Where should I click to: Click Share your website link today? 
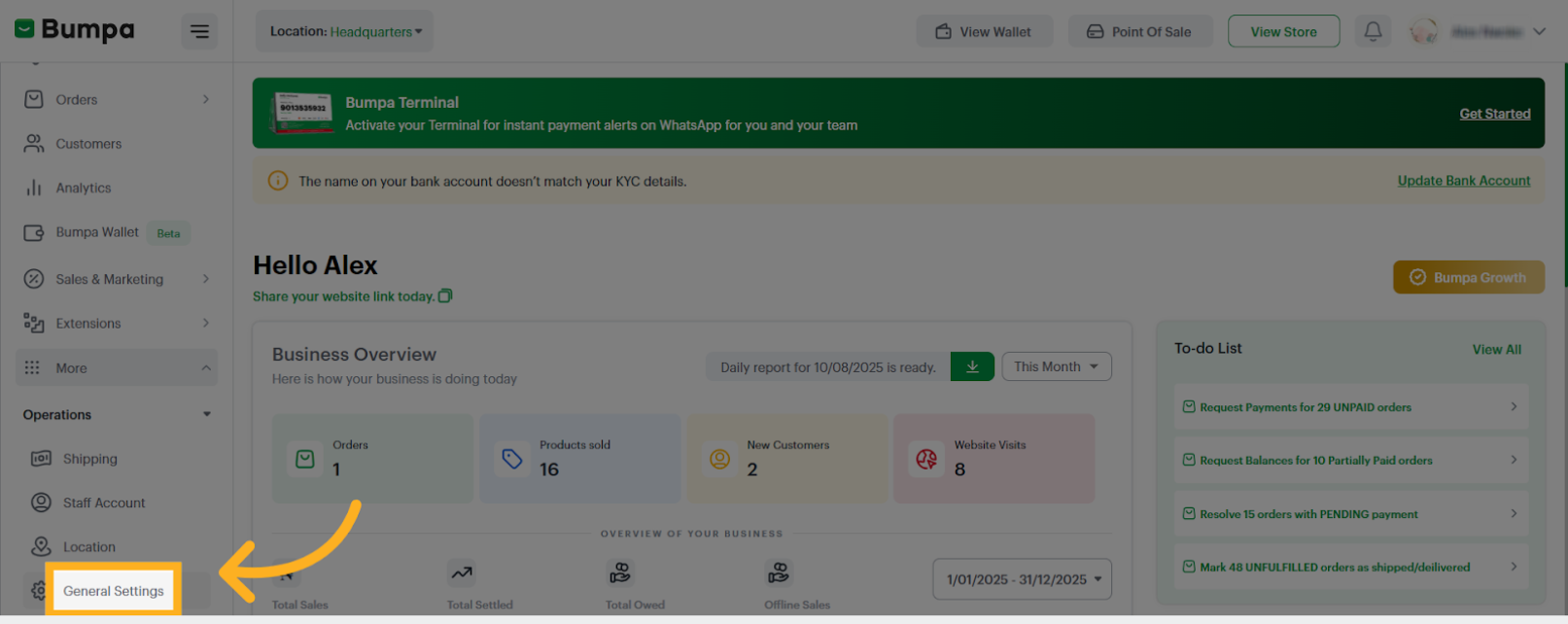[x=343, y=296]
